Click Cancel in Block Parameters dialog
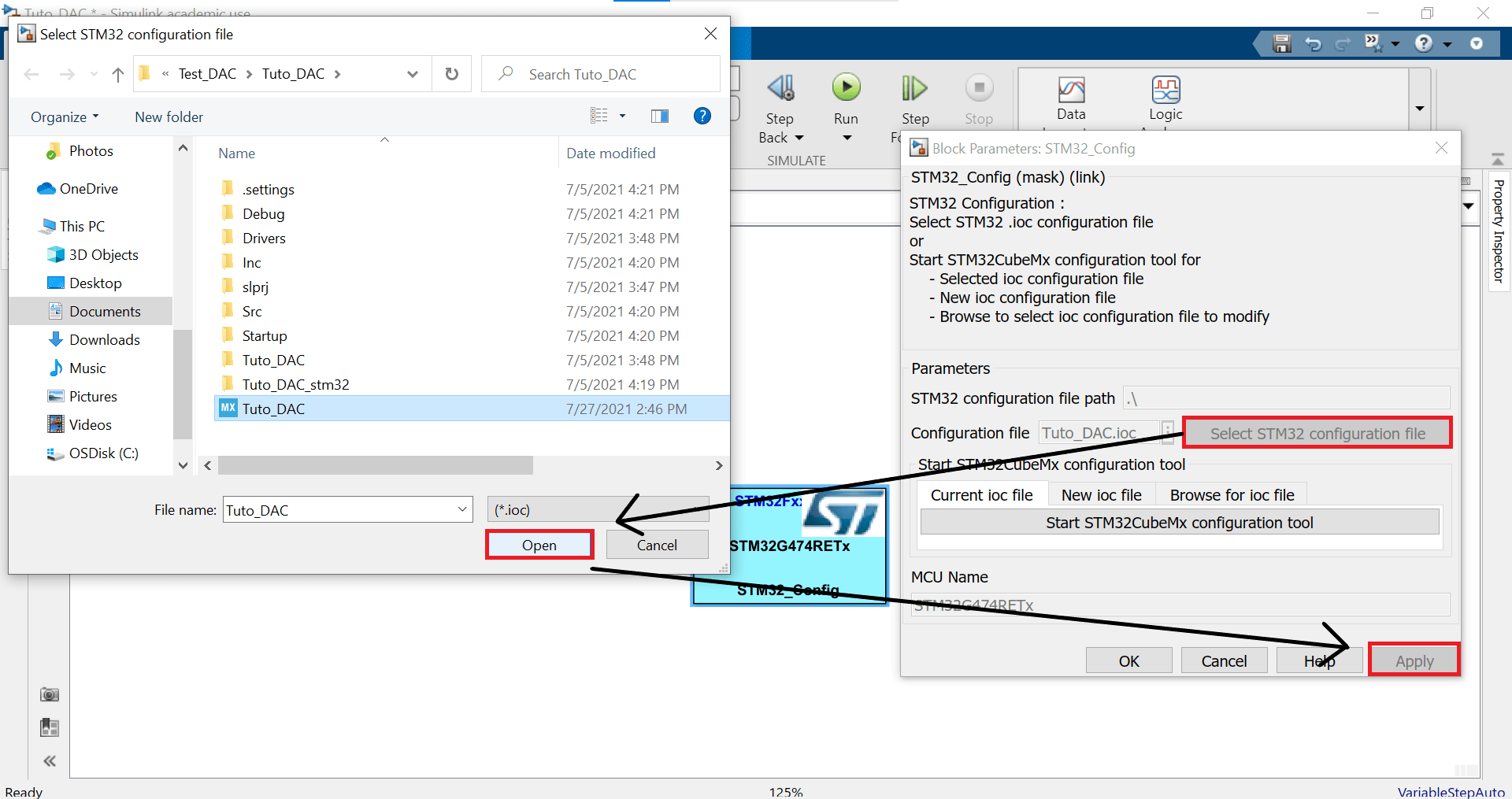The image size is (1512, 799). click(x=1224, y=661)
